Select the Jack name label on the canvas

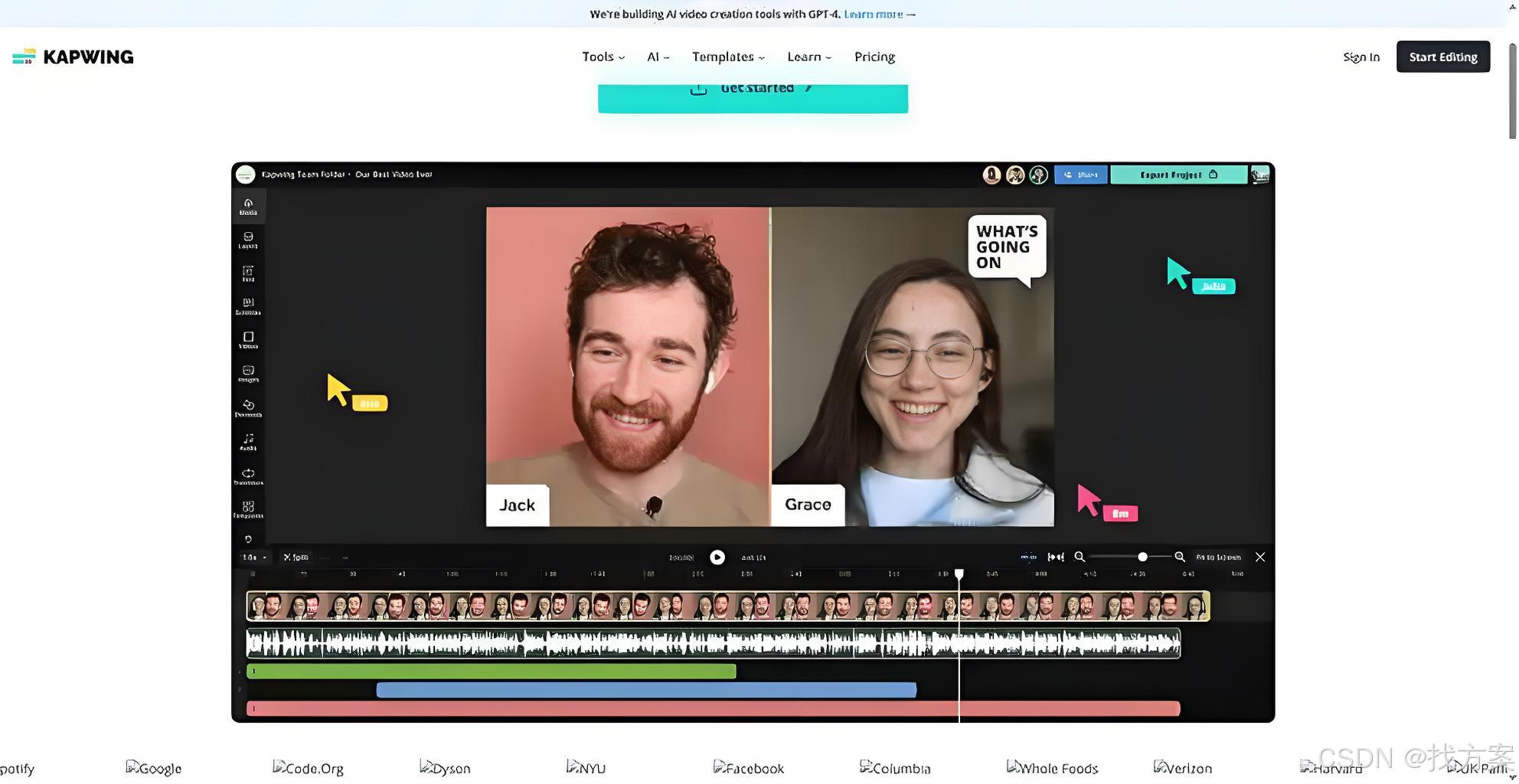pos(518,505)
